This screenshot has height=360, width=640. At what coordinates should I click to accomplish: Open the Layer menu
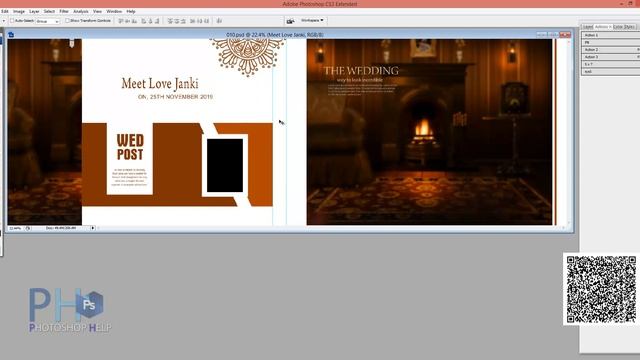34,11
